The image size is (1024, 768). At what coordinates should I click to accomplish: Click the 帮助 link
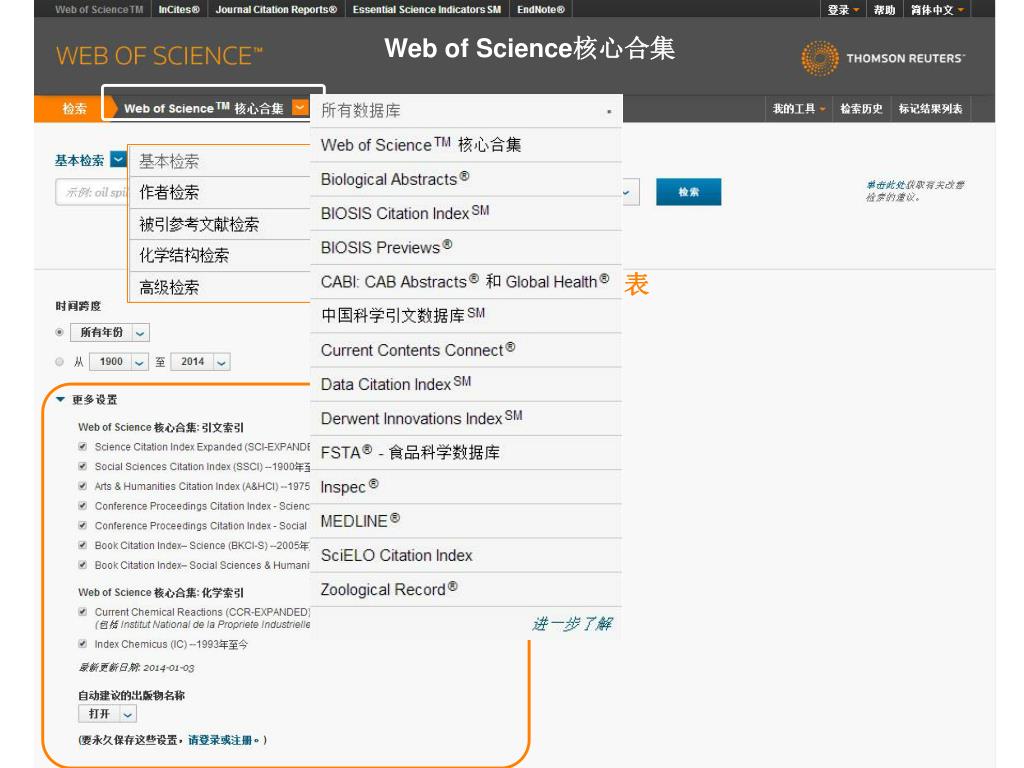pyautogui.click(x=884, y=10)
